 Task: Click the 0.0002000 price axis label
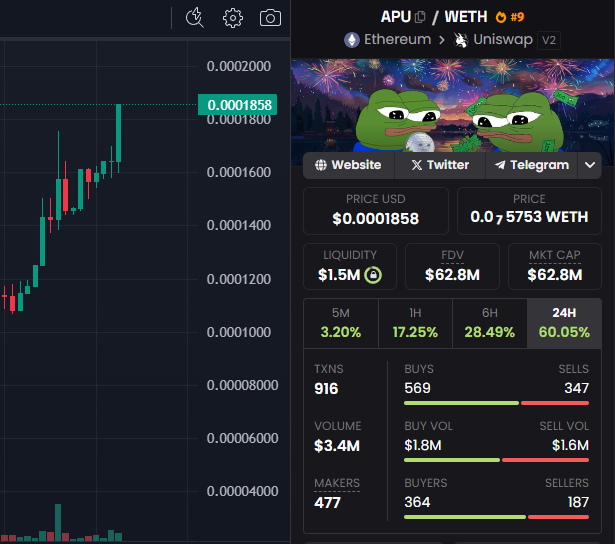tap(239, 66)
